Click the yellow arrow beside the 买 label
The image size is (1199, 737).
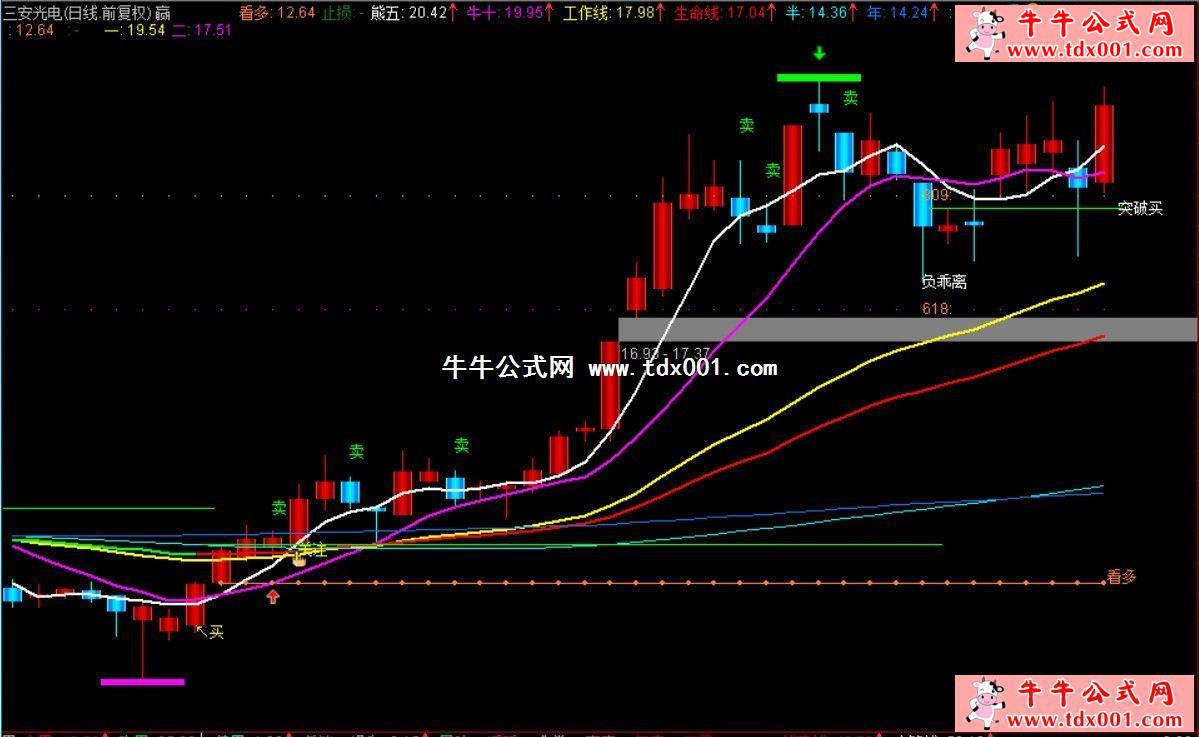click(201, 631)
